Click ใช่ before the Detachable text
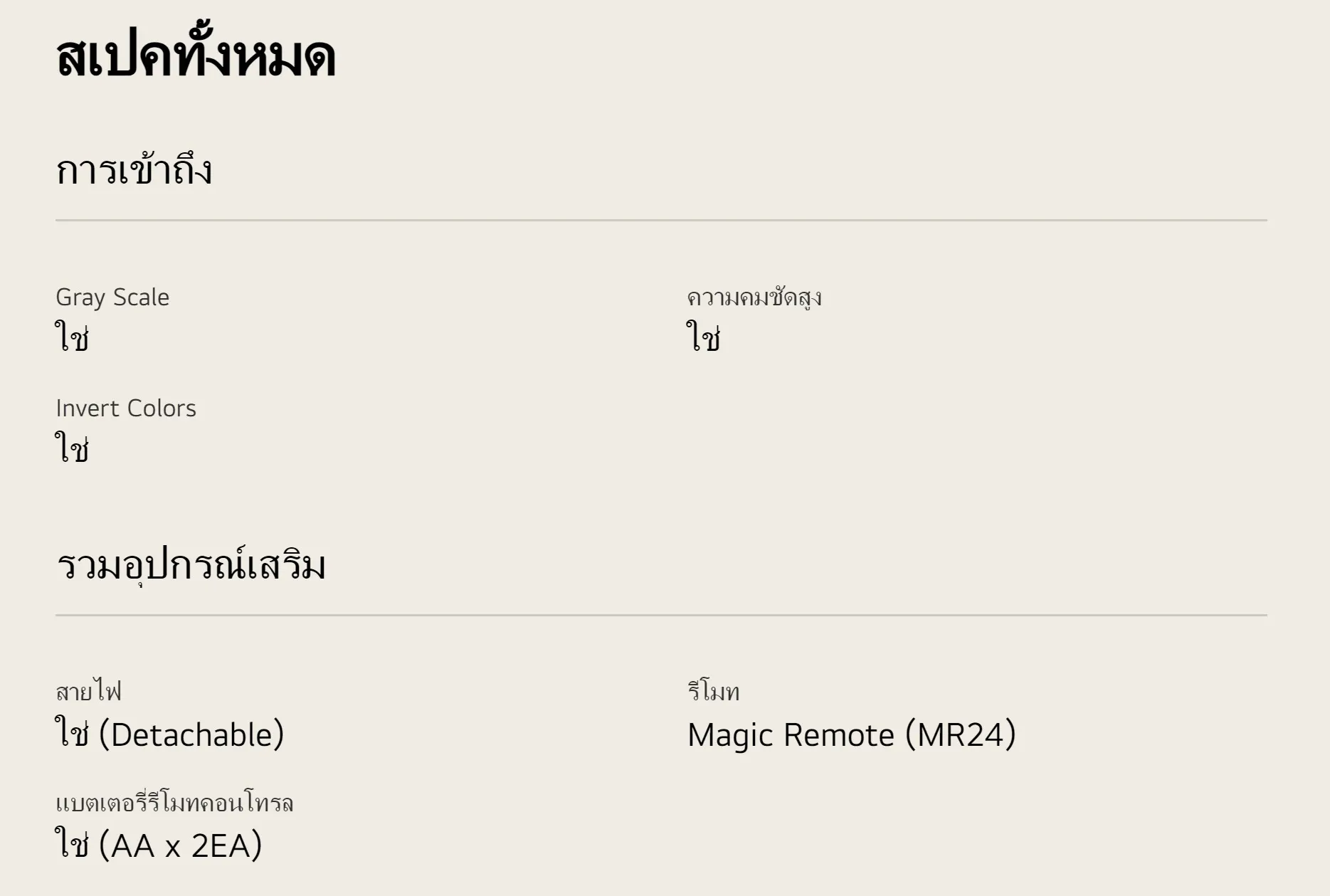The image size is (1330, 896). click(72, 734)
